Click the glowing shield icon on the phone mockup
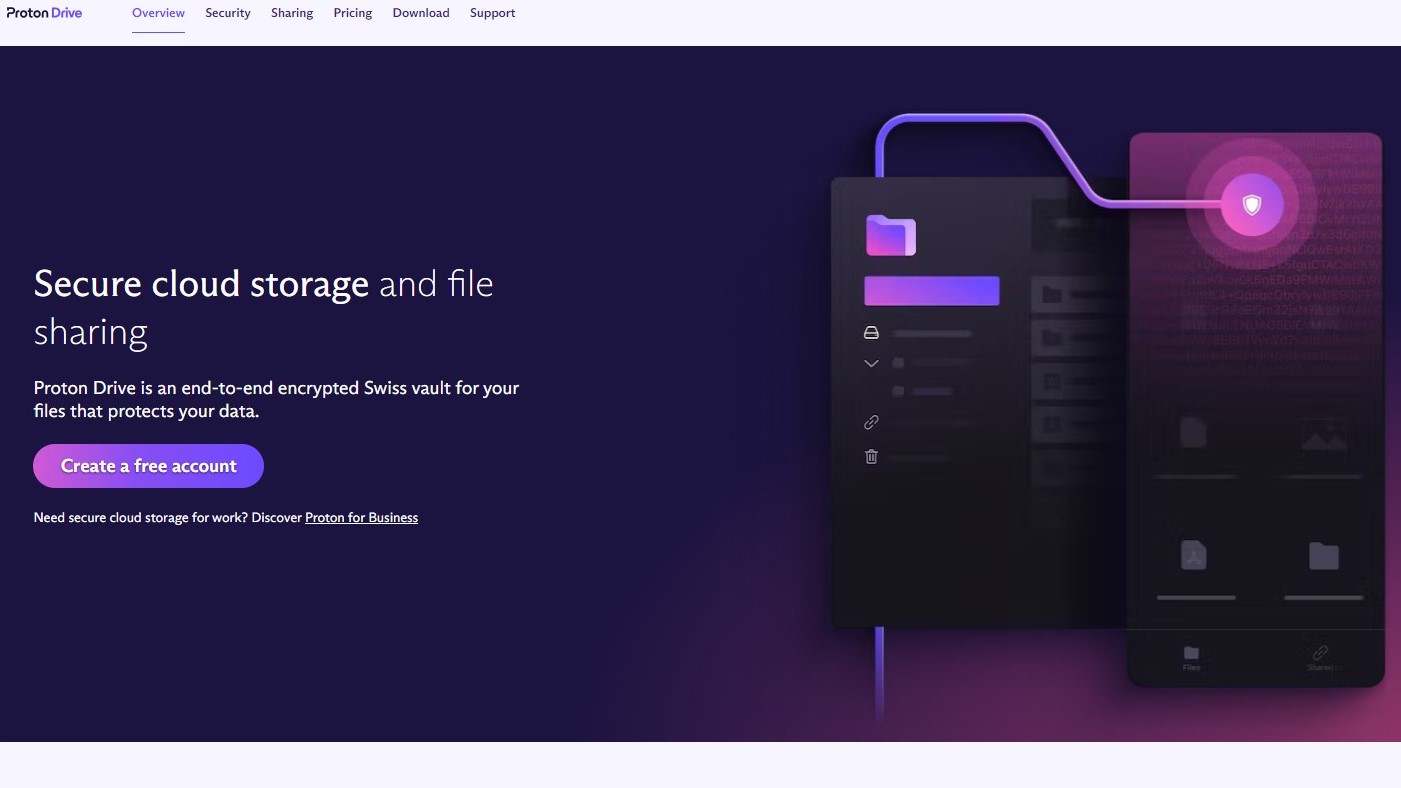Screen dimensions: 1401x788 (x=1252, y=203)
